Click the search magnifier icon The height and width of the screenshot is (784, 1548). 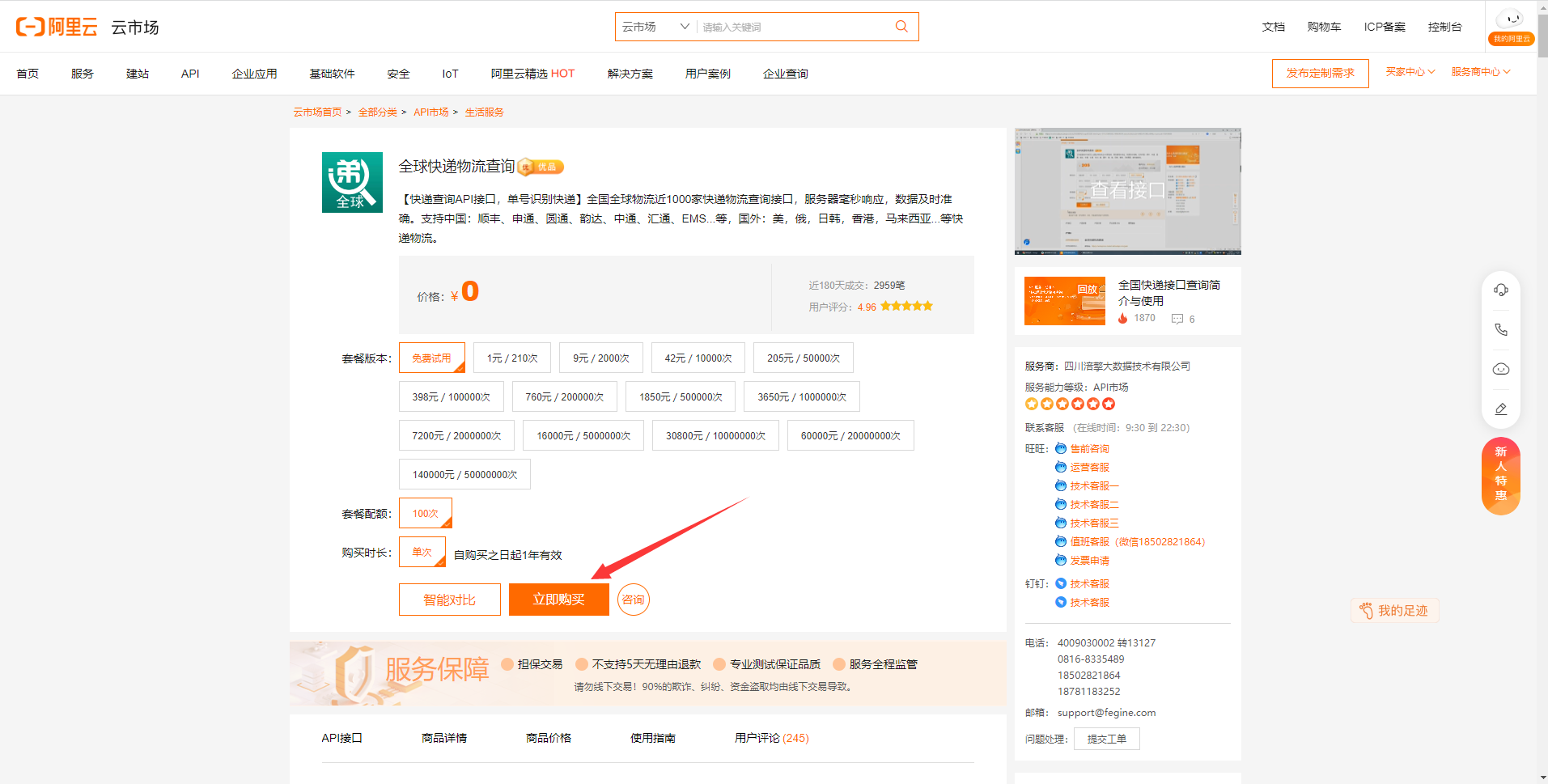(901, 27)
